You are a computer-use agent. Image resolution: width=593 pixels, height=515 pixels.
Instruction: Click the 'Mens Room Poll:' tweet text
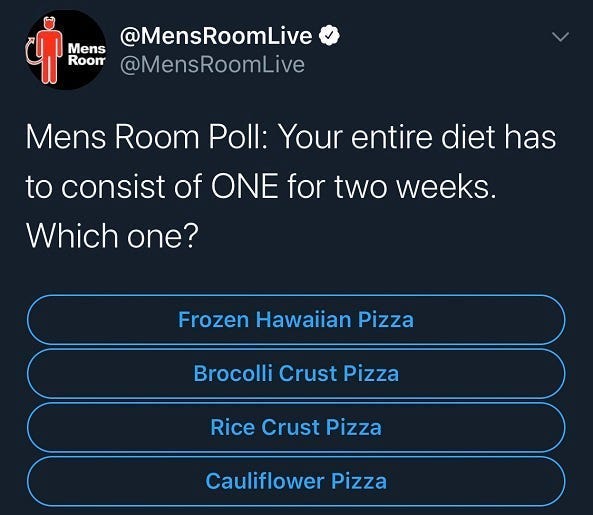144,137
